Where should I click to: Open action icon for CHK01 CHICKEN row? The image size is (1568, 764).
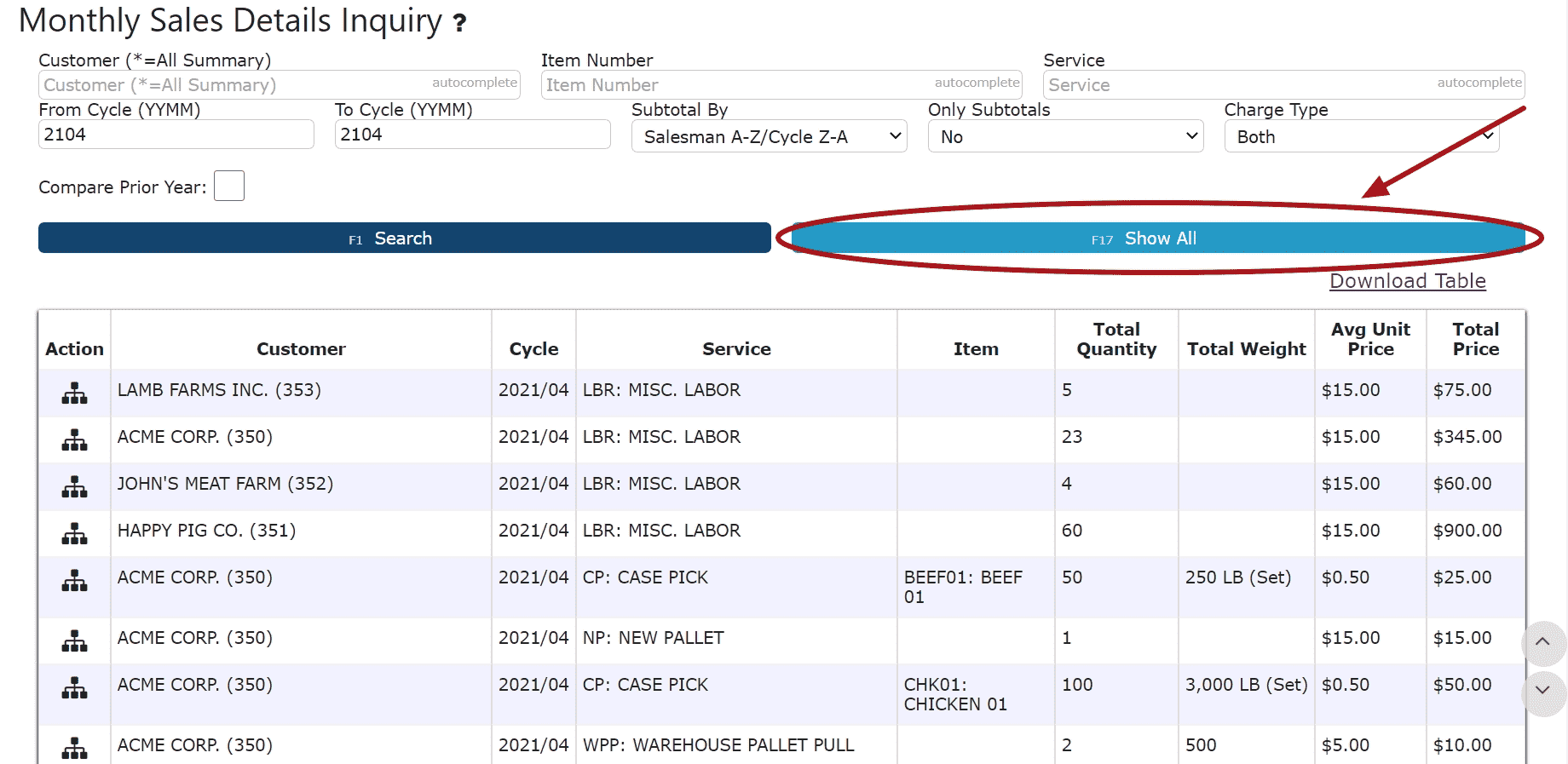[x=74, y=688]
